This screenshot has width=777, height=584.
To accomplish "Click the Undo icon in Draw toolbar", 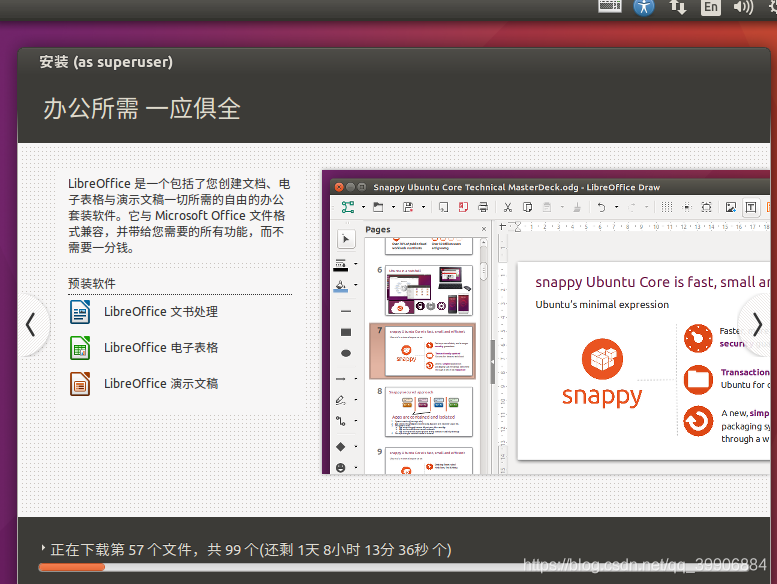I will coord(602,207).
